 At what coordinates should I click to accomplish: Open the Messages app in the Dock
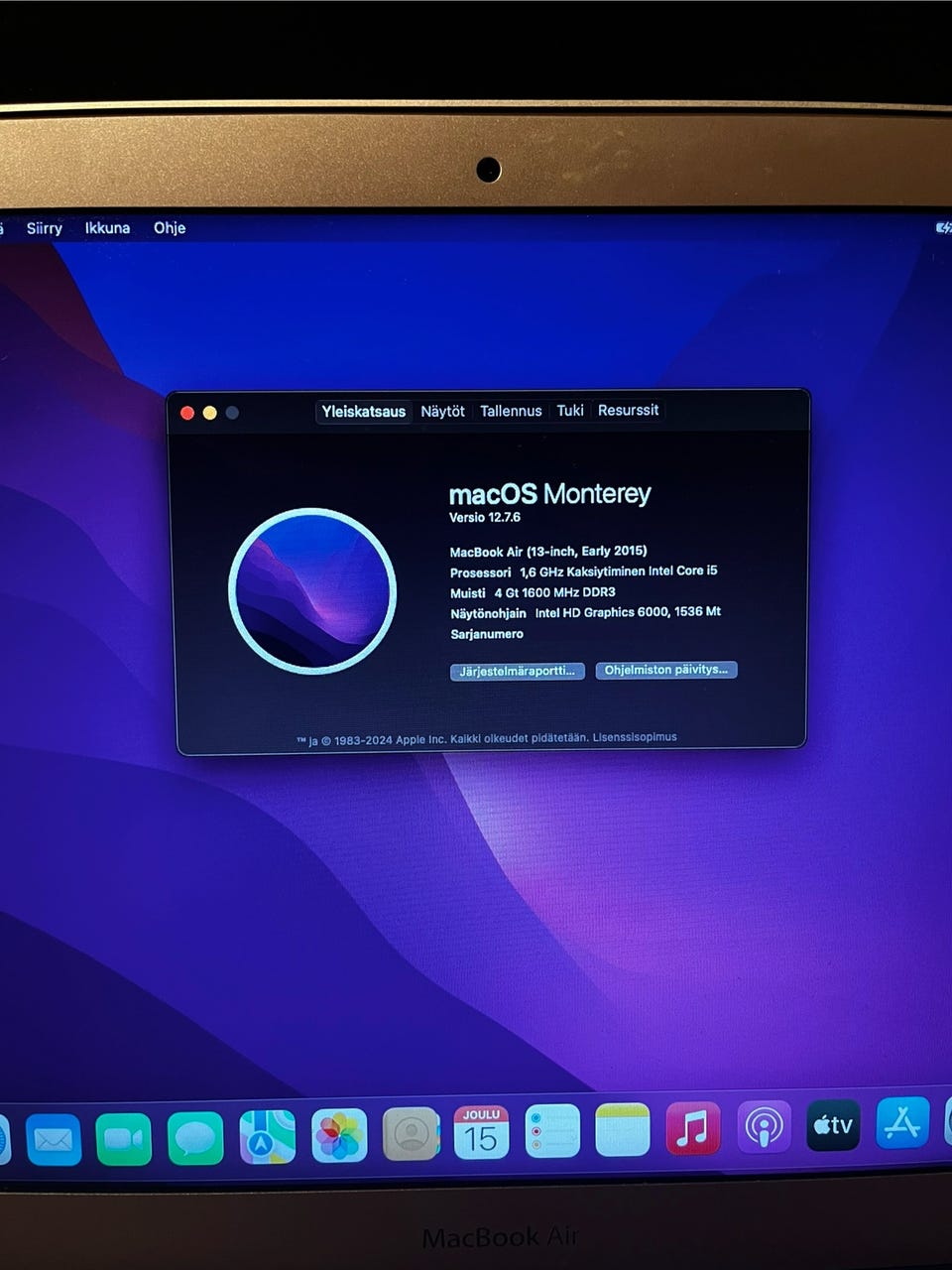coord(195,1137)
